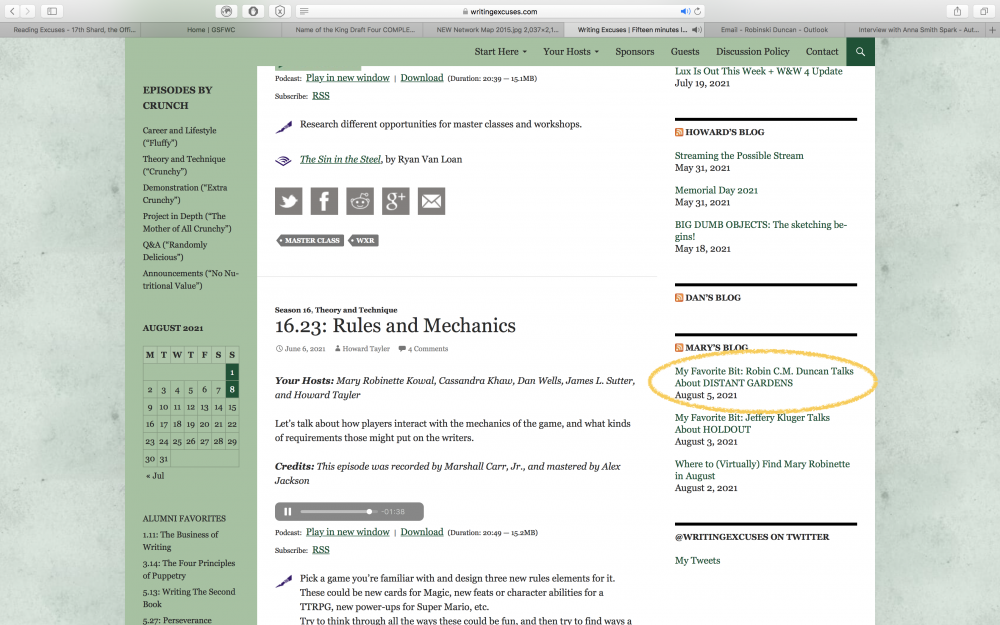
Task: Open Where to (Virtually) Find Mary Robinette post
Action: 762,470
